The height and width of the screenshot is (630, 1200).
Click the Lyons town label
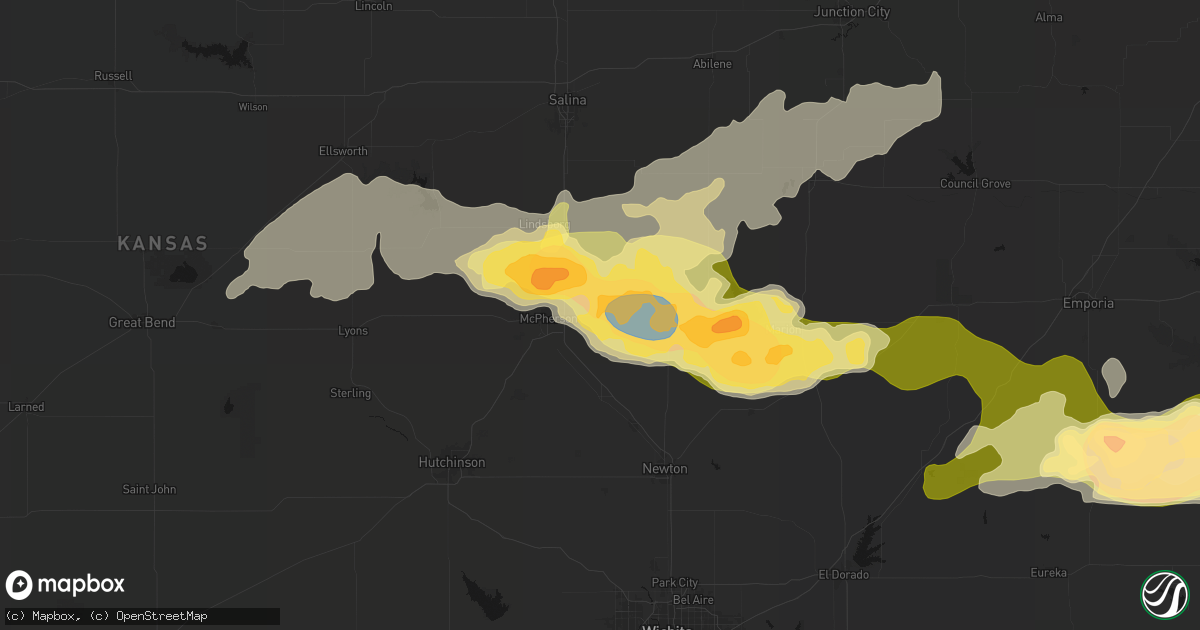353,331
